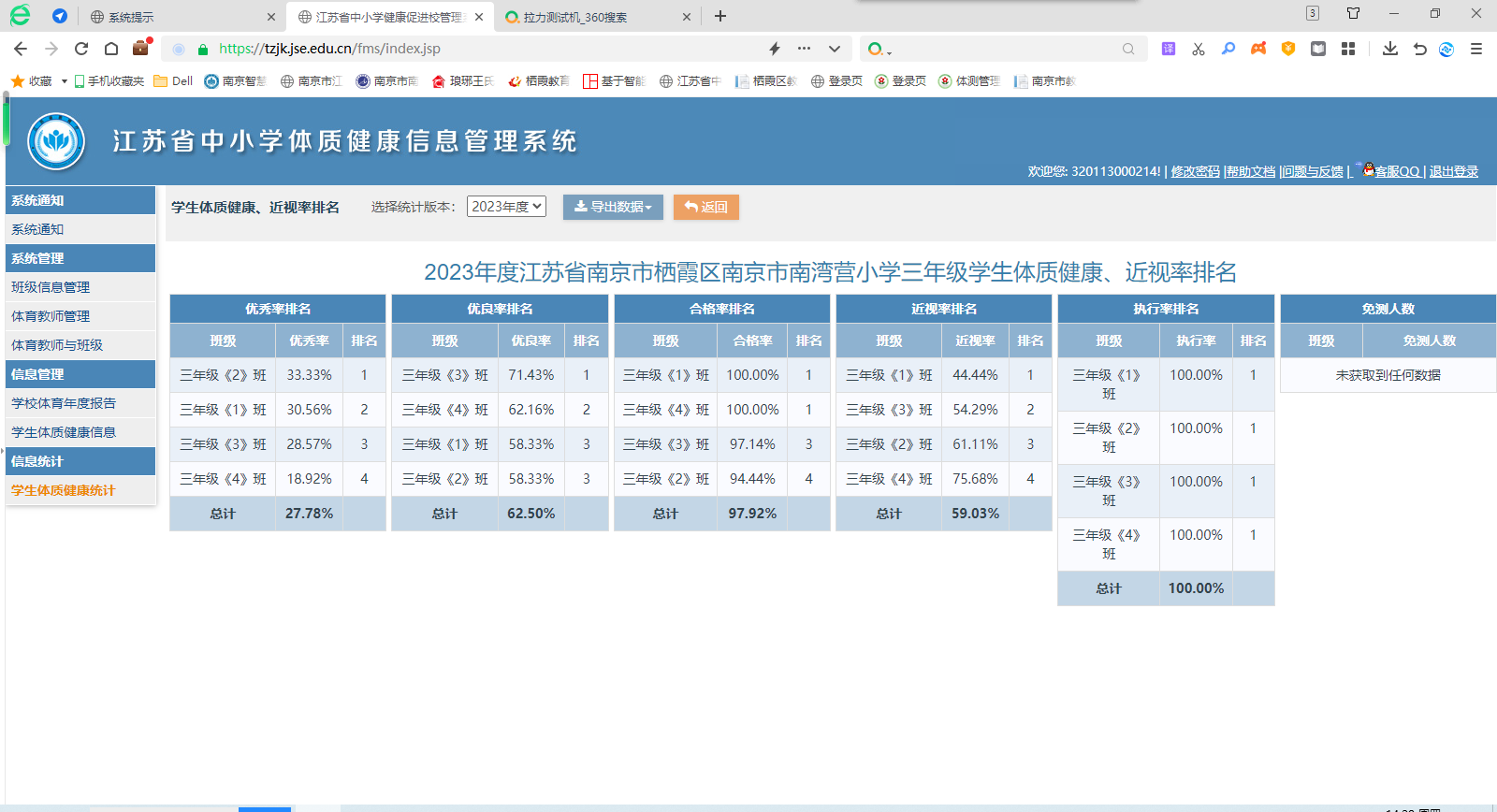1497x812 pixels.
Task: Click the system logo emblem in header
Action: tap(56, 141)
